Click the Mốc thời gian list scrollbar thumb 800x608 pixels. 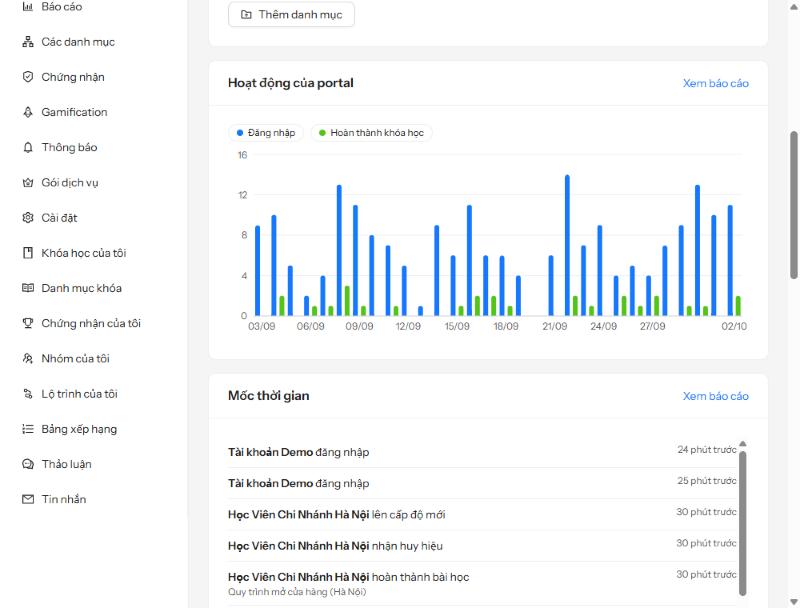coord(742,523)
